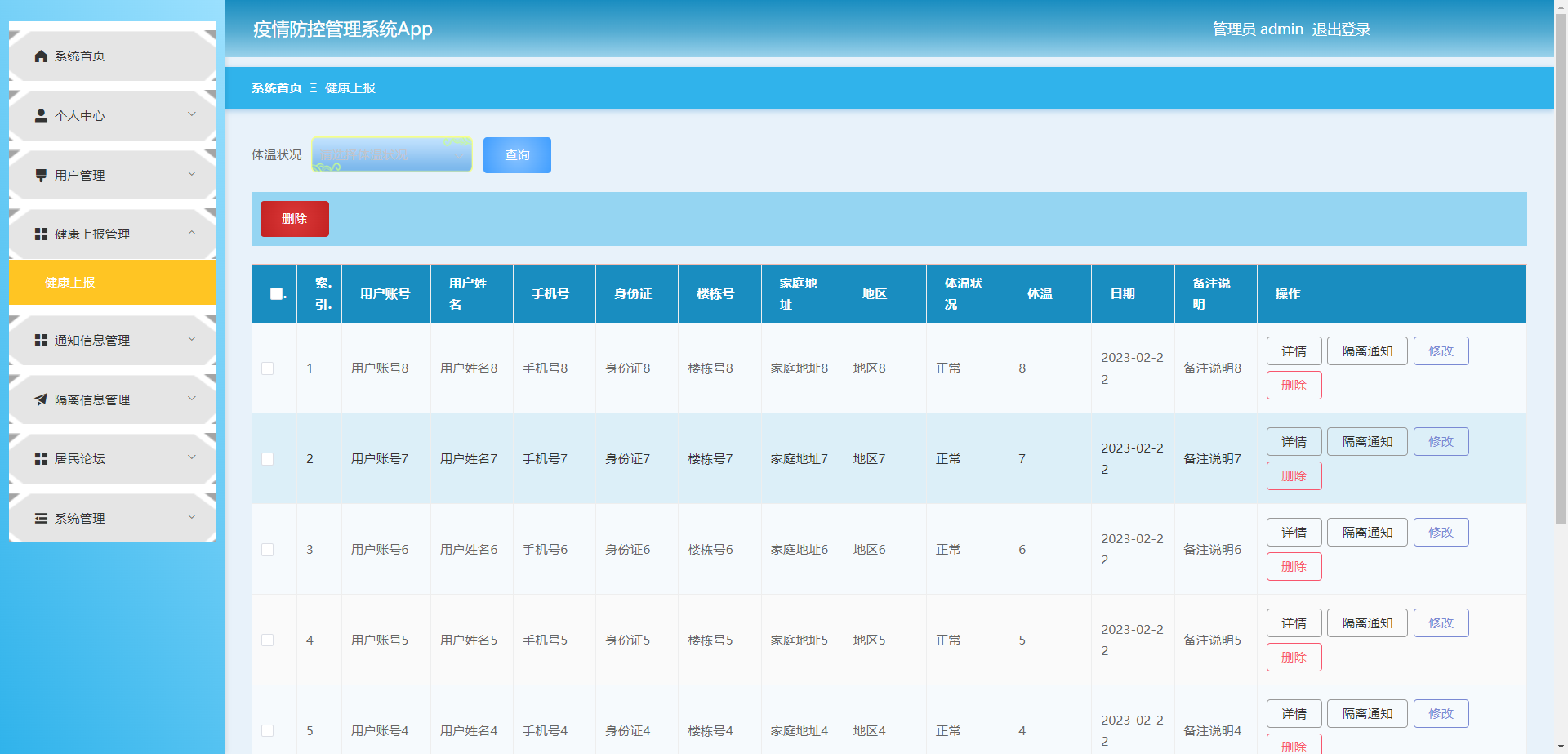
Task: Expand the 通知信息管理 menu chevron
Action: tap(192, 339)
